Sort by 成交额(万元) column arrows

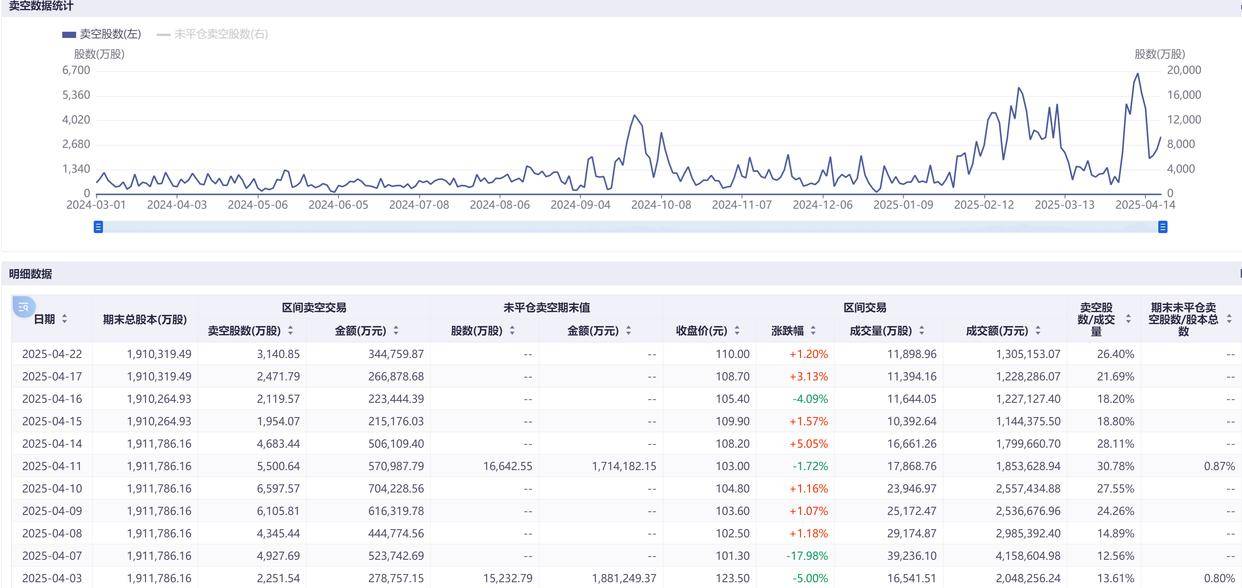(x=1037, y=331)
